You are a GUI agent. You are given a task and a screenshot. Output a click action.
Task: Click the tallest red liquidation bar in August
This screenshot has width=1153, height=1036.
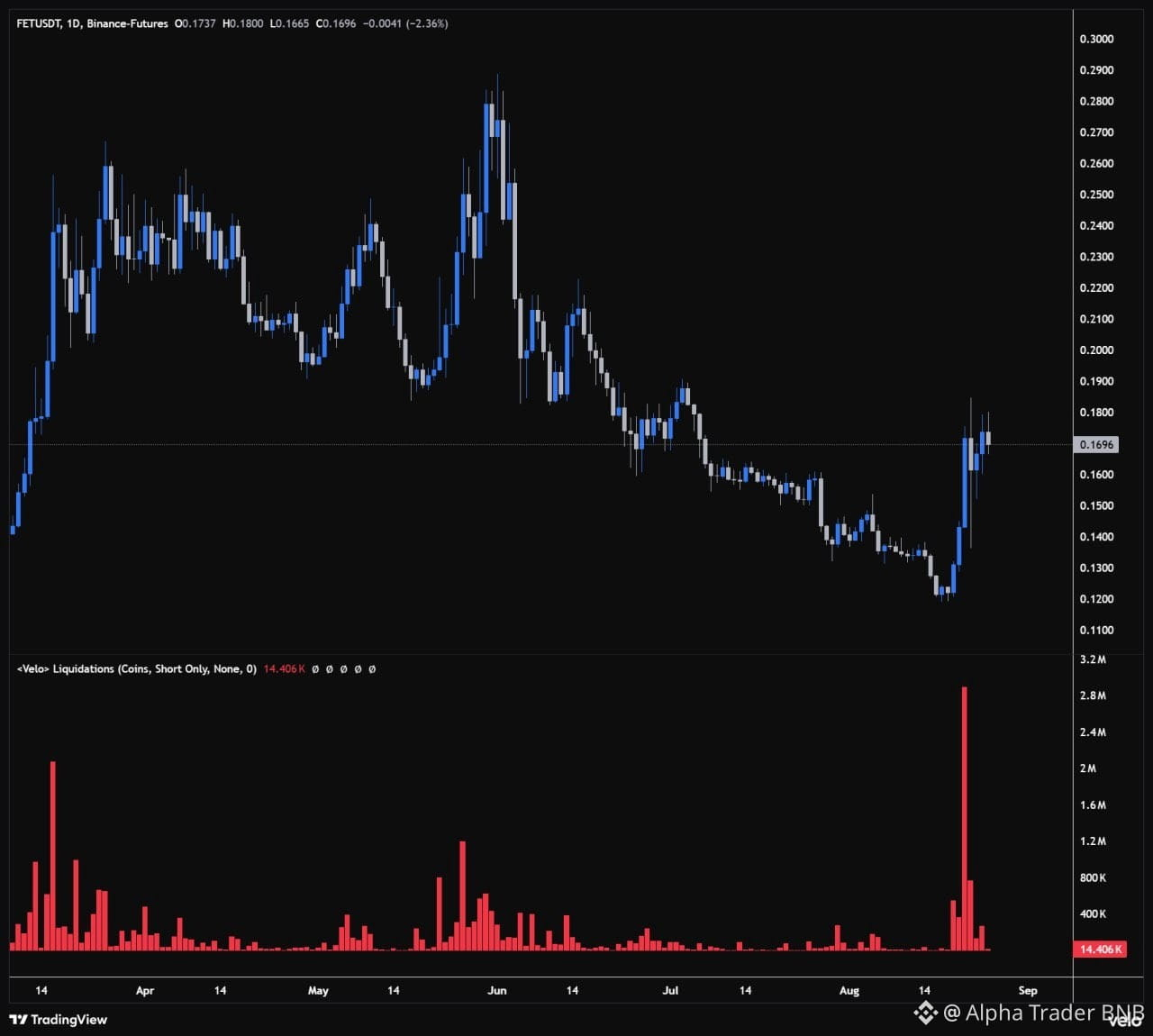[x=965, y=818]
